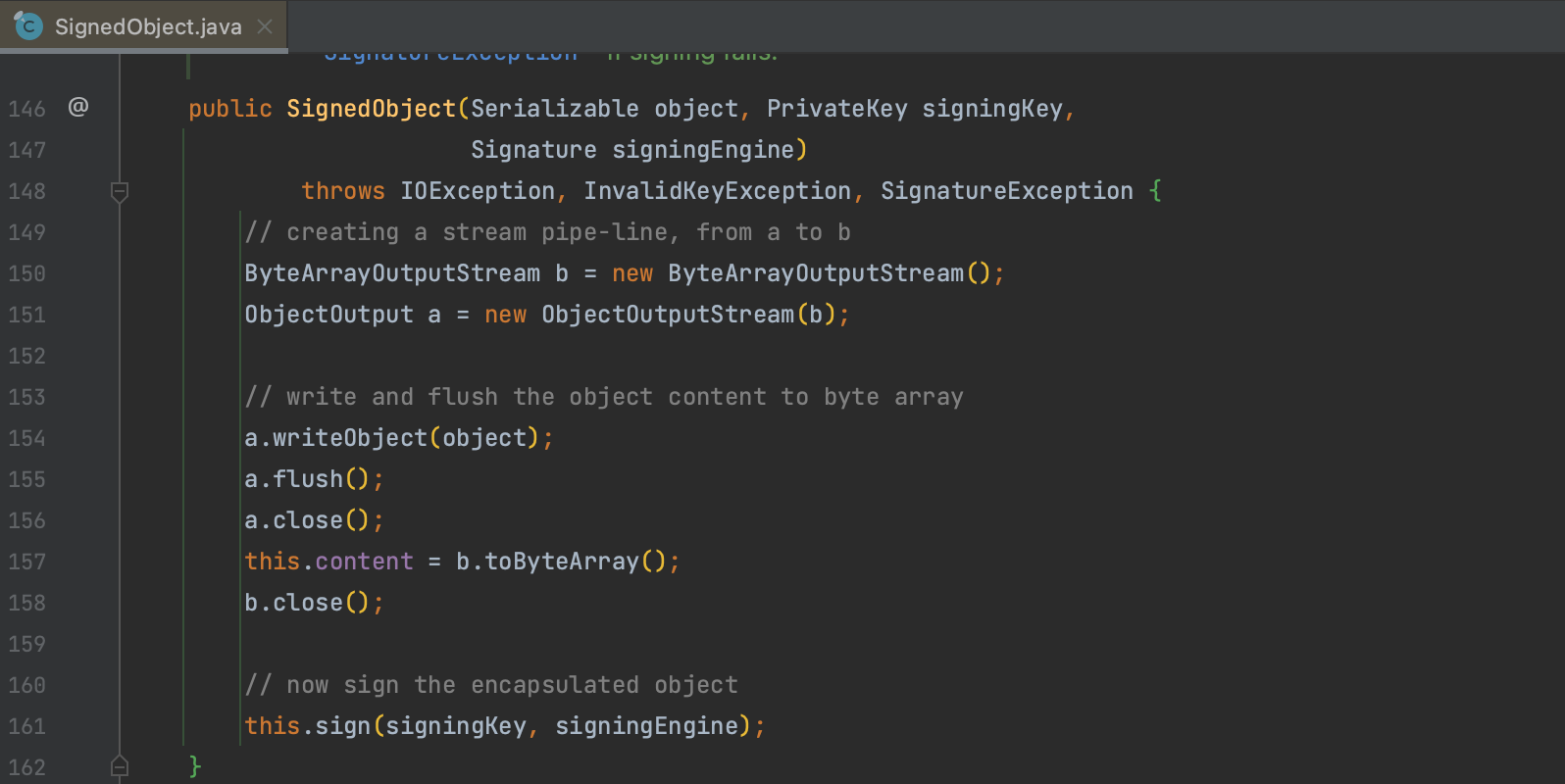This screenshot has width=1565, height=784.
Task: Click the fold end marker at line 162
Action: pyautogui.click(x=120, y=766)
